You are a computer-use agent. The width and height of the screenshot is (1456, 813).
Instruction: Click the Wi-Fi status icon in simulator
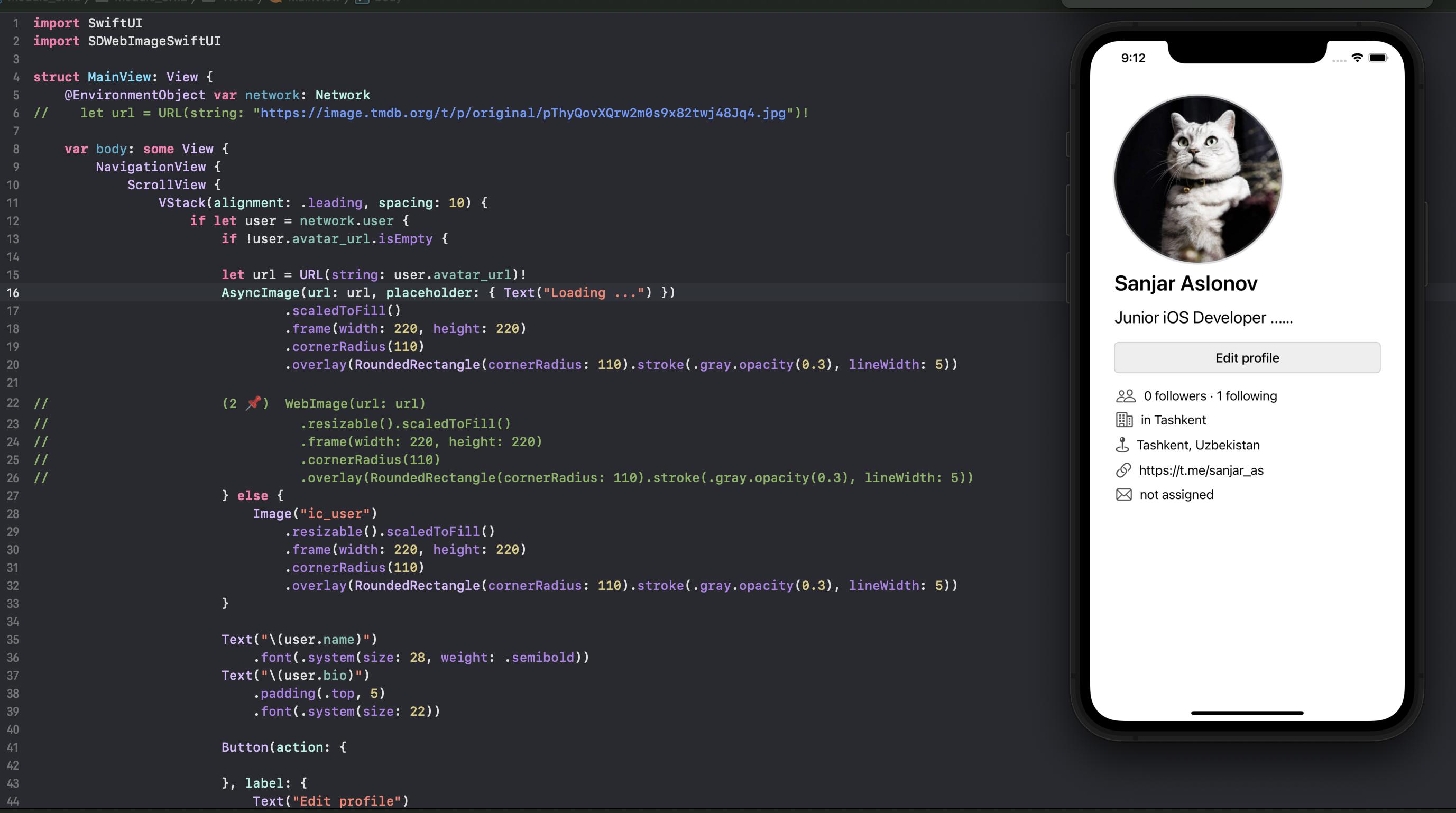coord(1357,58)
